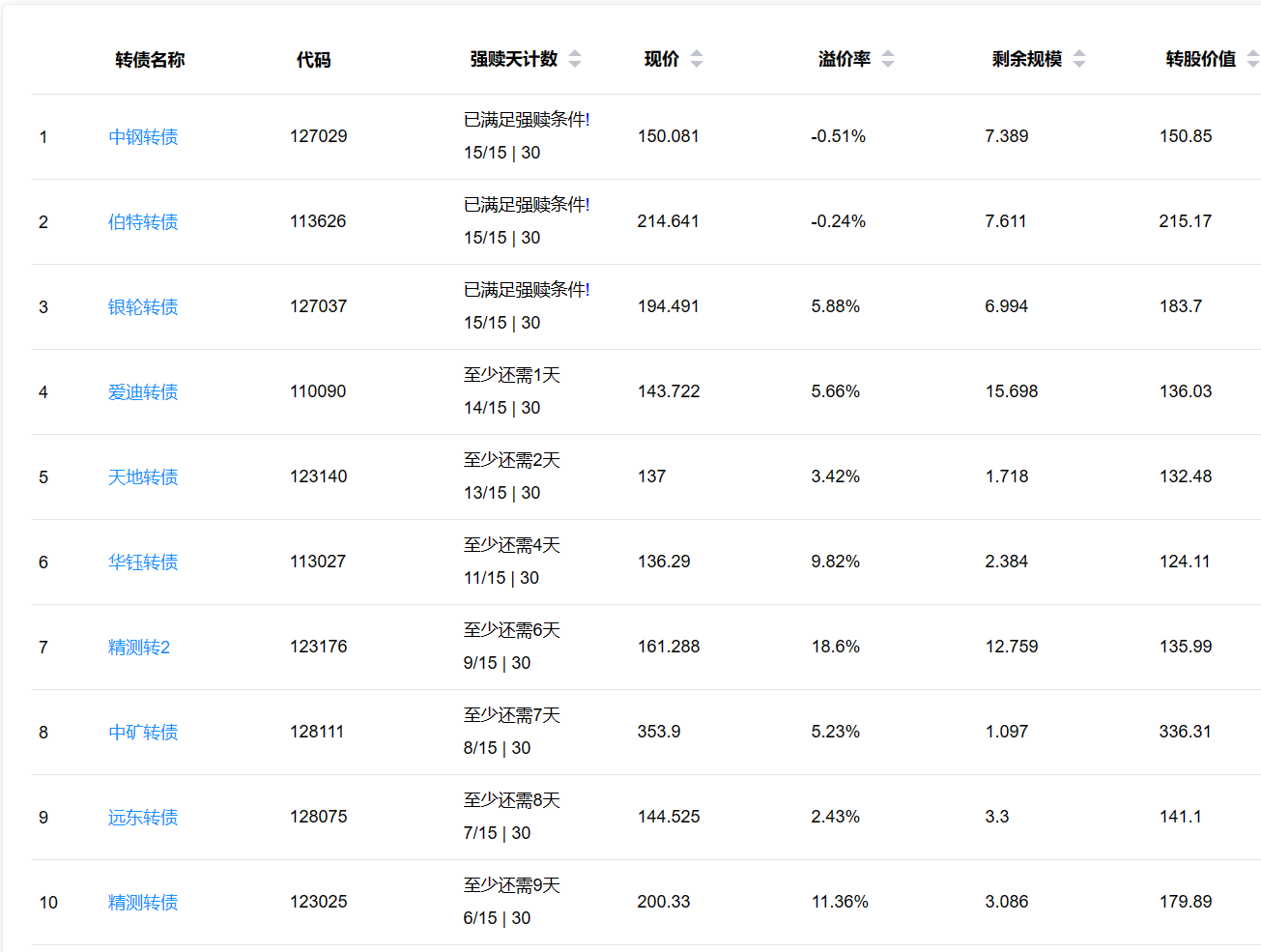Screen dimensions: 1261x952
Task: Open the 精测转2 bond link
Action: point(139,648)
